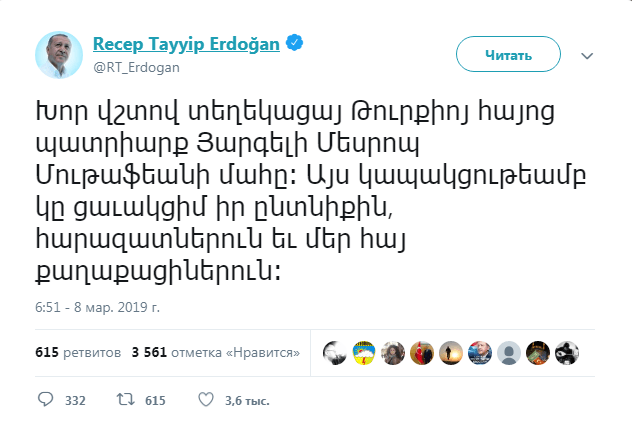
Task: Show the 3 561 «Нравится» likes list
Action: [217, 352]
